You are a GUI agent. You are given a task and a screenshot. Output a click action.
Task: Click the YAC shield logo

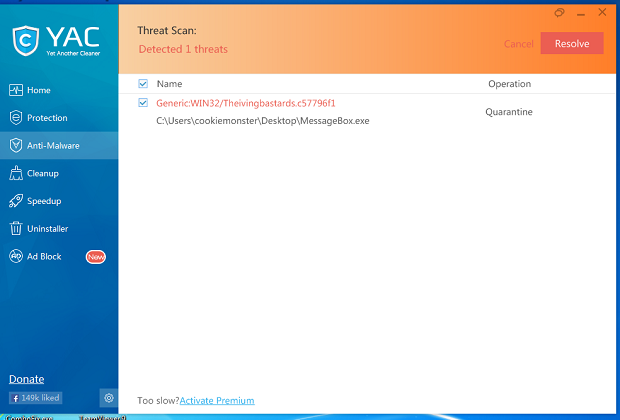pyautogui.click(x=26, y=40)
